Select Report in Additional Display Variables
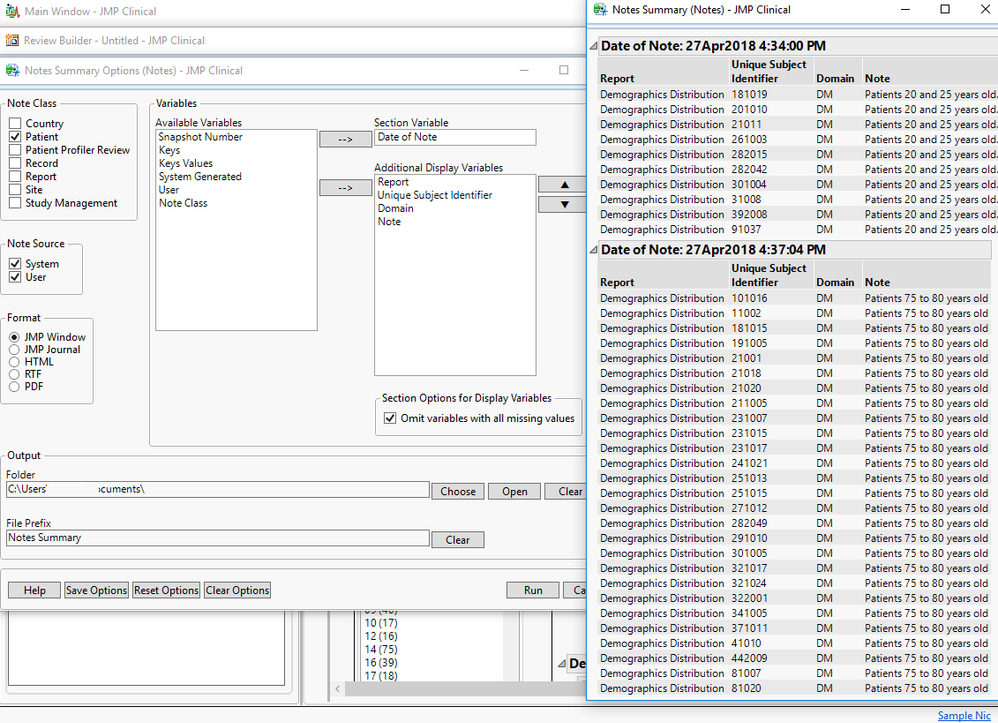Image resolution: width=998 pixels, height=723 pixels. [x=393, y=182]
